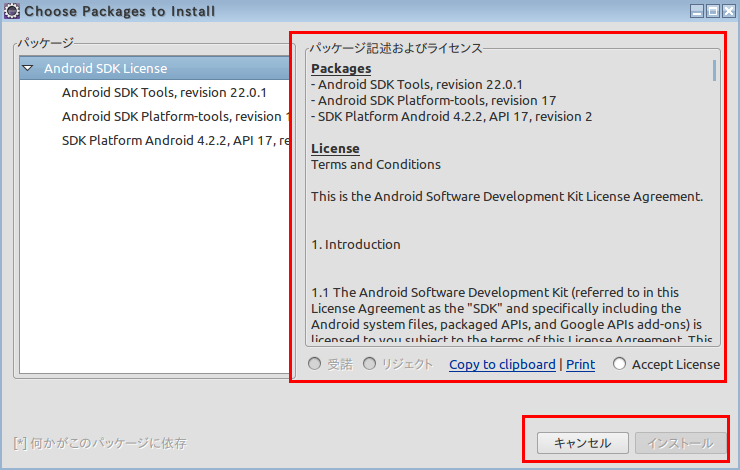
Task: Select the Android SDK License group row
Action: click(105, 69)
